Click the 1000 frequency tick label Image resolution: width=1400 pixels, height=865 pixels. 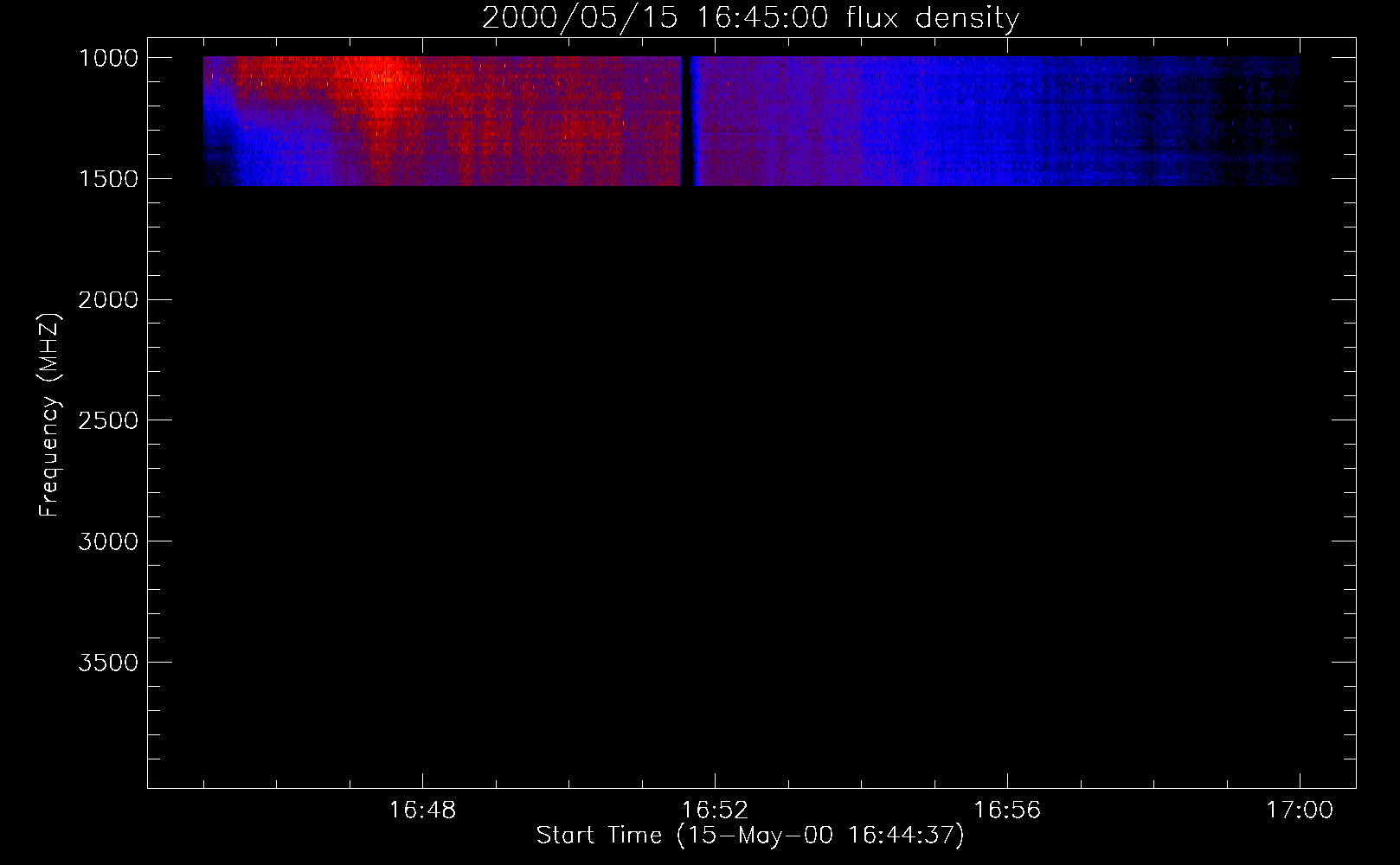pyautogui.click(x=108, y=58)
